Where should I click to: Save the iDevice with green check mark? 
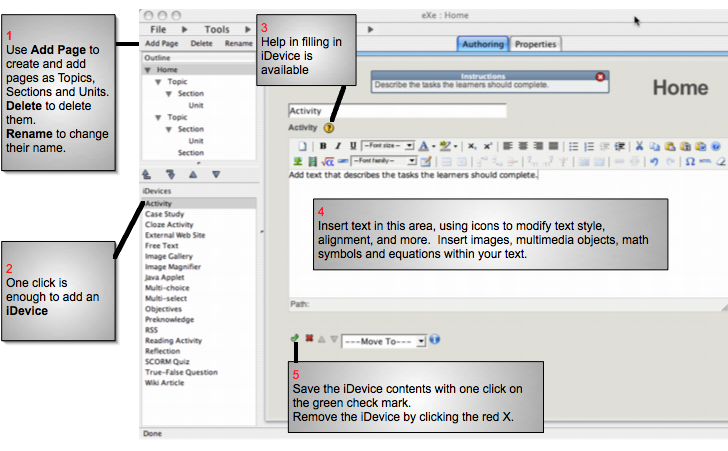pos(294,338)
